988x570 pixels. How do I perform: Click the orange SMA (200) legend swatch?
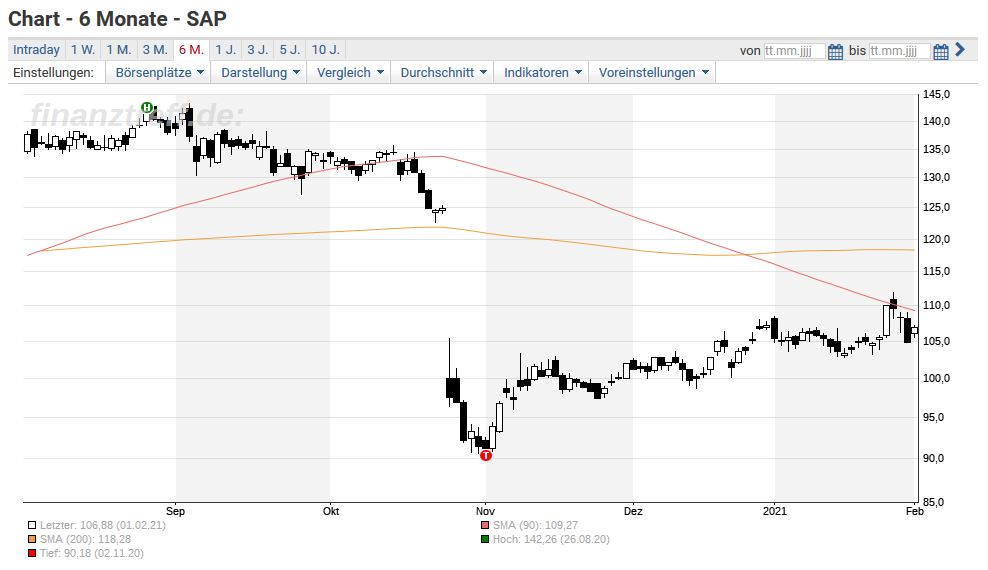click(x=32, y=539)
